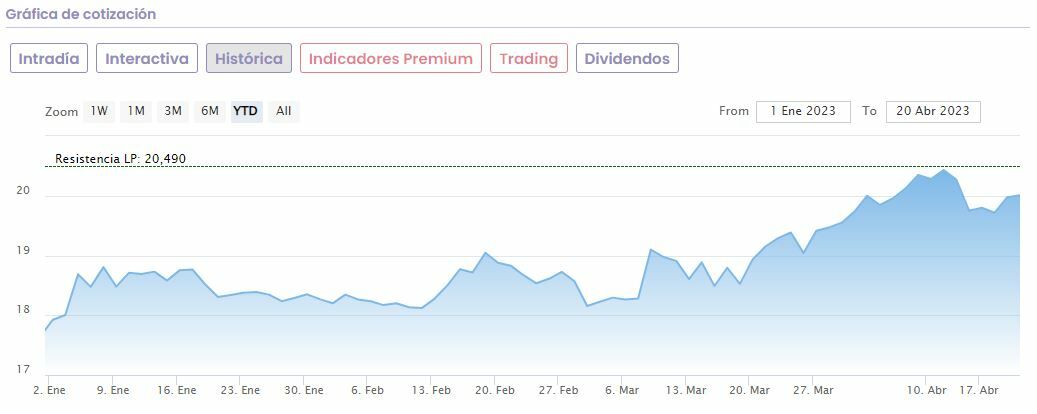
Task: Click the 13. Mar x-axis date label
Action: (686, 390)
